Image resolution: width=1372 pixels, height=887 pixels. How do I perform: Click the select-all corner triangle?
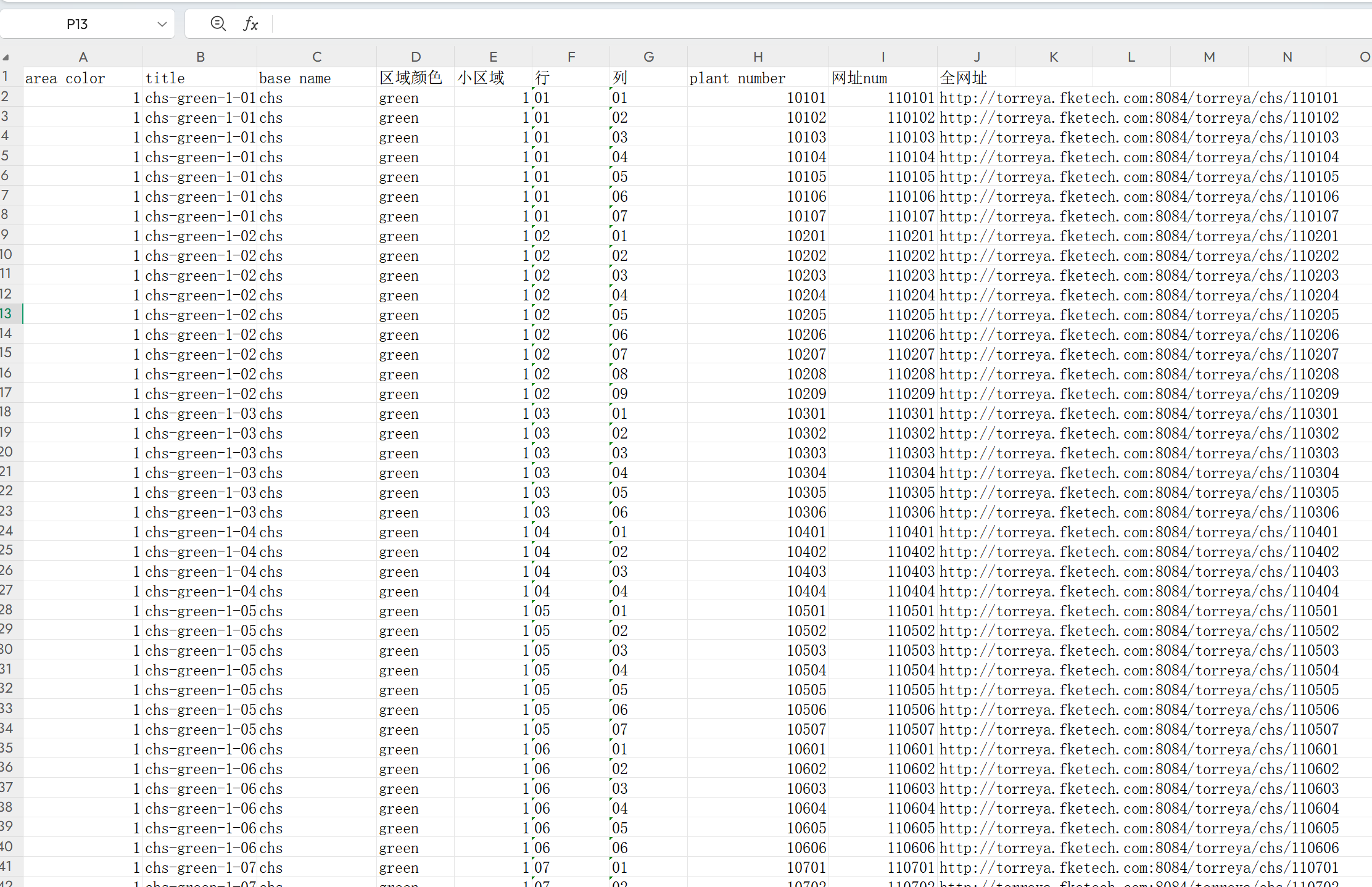[6, 57]
